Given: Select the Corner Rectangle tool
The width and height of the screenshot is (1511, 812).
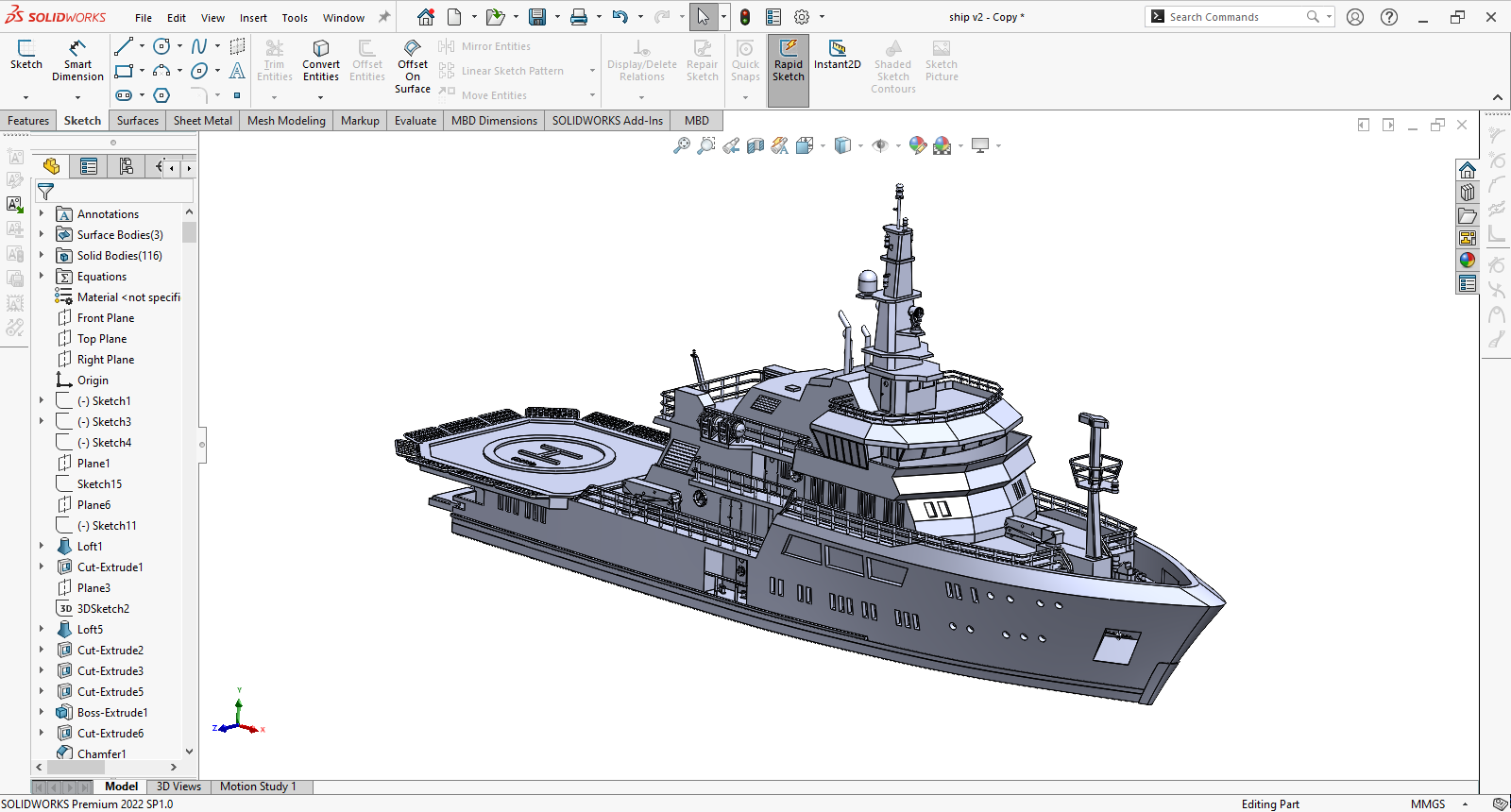Looking at the screenshot, I should point(124,71).
